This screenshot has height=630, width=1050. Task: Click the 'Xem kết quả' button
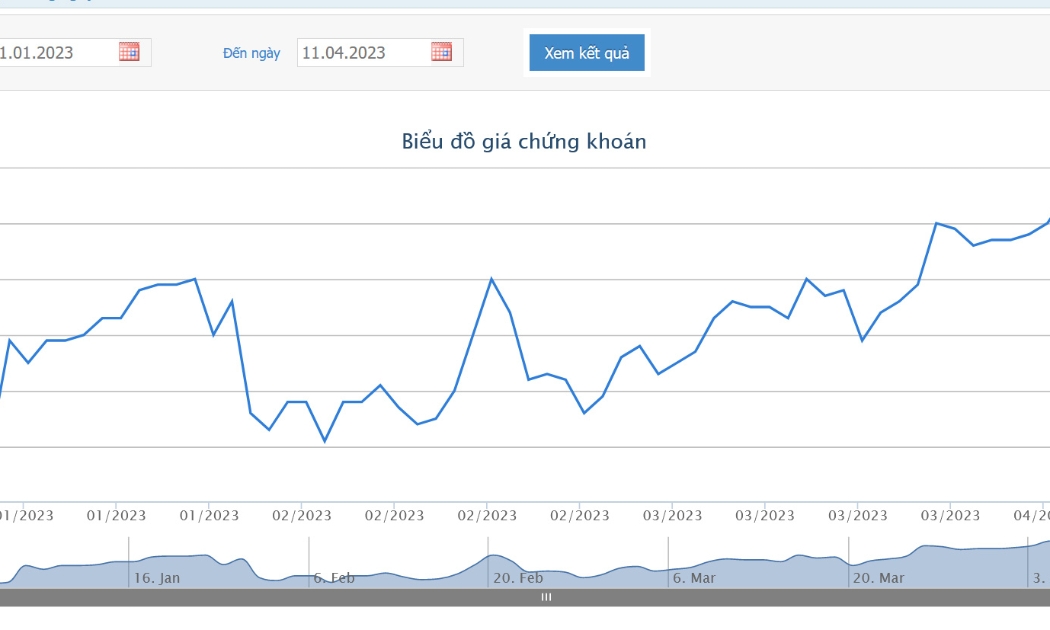tap(587, 53)
